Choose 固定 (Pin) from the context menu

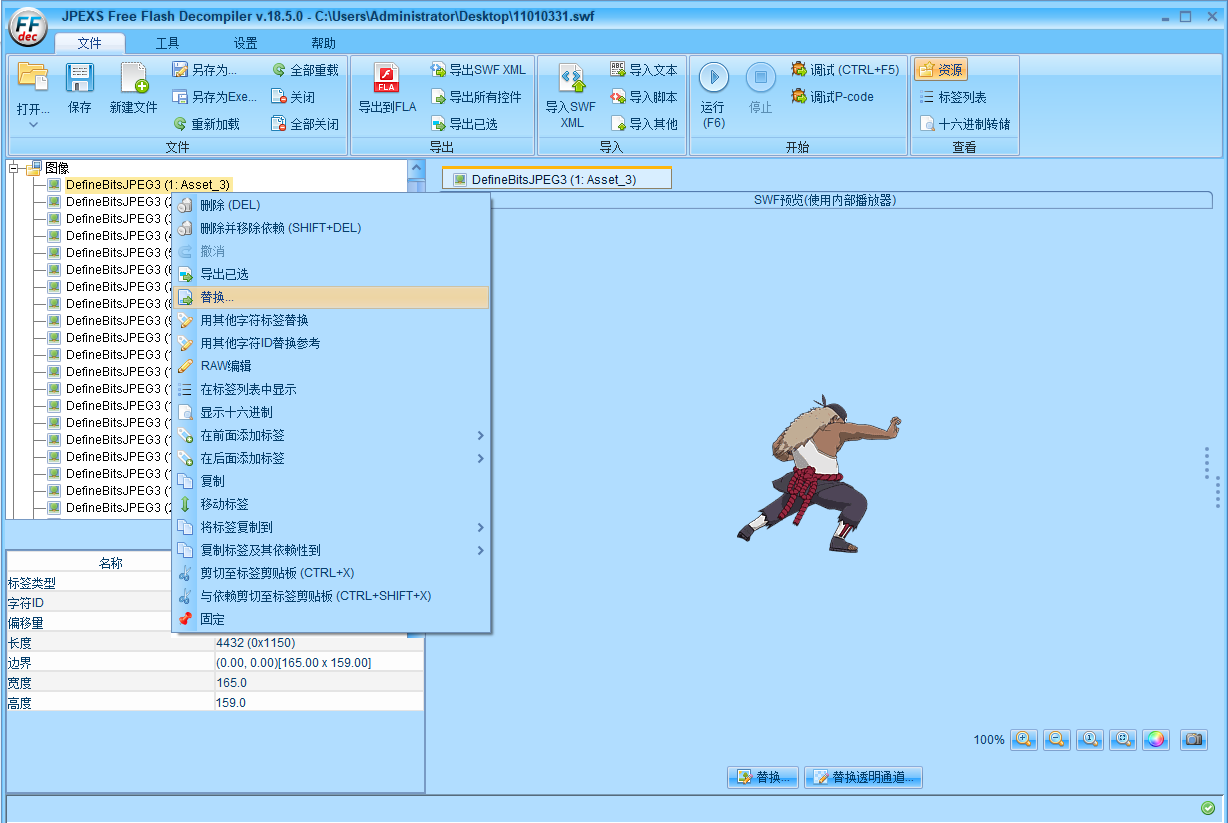pyautogui.click(x=331, y=619)
